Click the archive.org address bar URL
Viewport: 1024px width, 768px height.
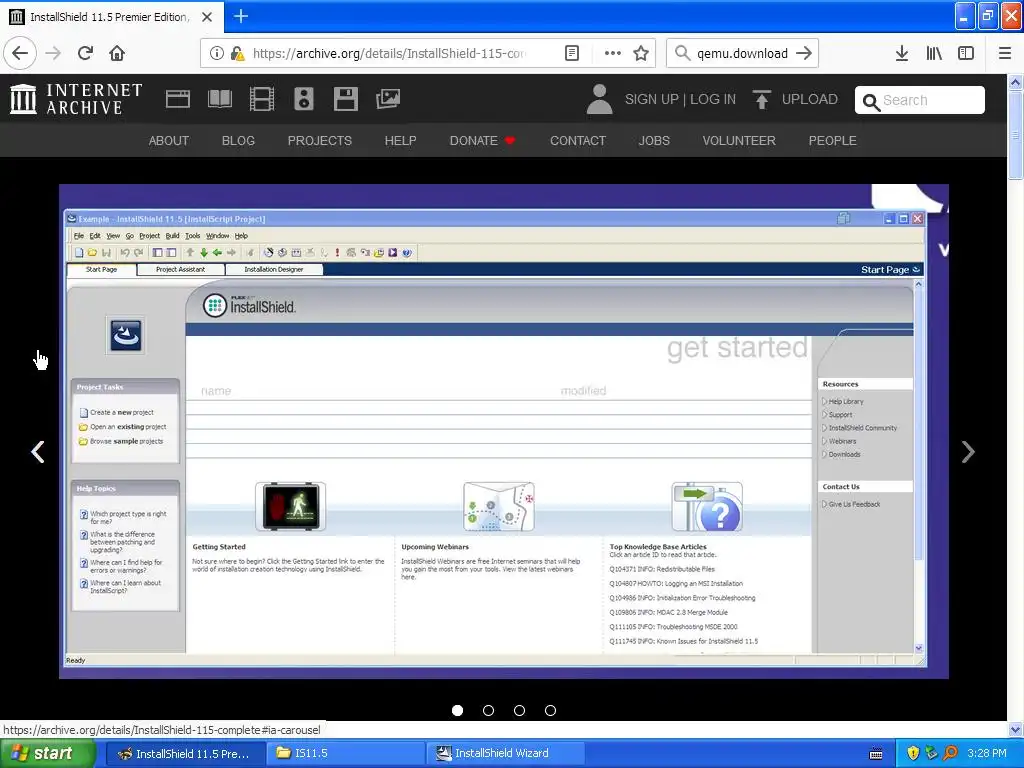point(389,53)
